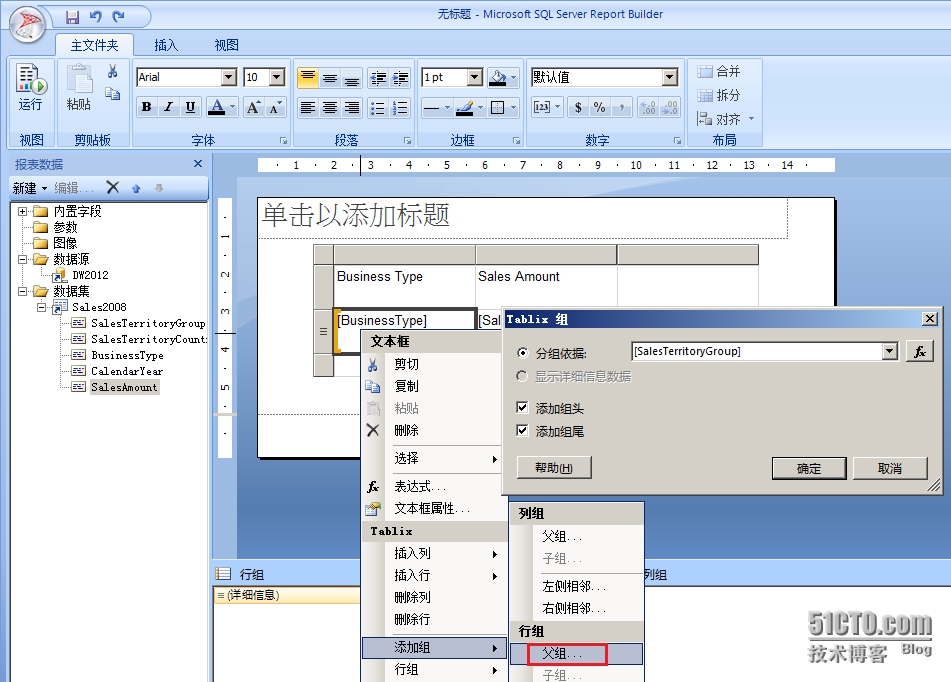Screen dimensions: 951x682
Task: Open the font size dropdown
Action: tap(277, 77)
